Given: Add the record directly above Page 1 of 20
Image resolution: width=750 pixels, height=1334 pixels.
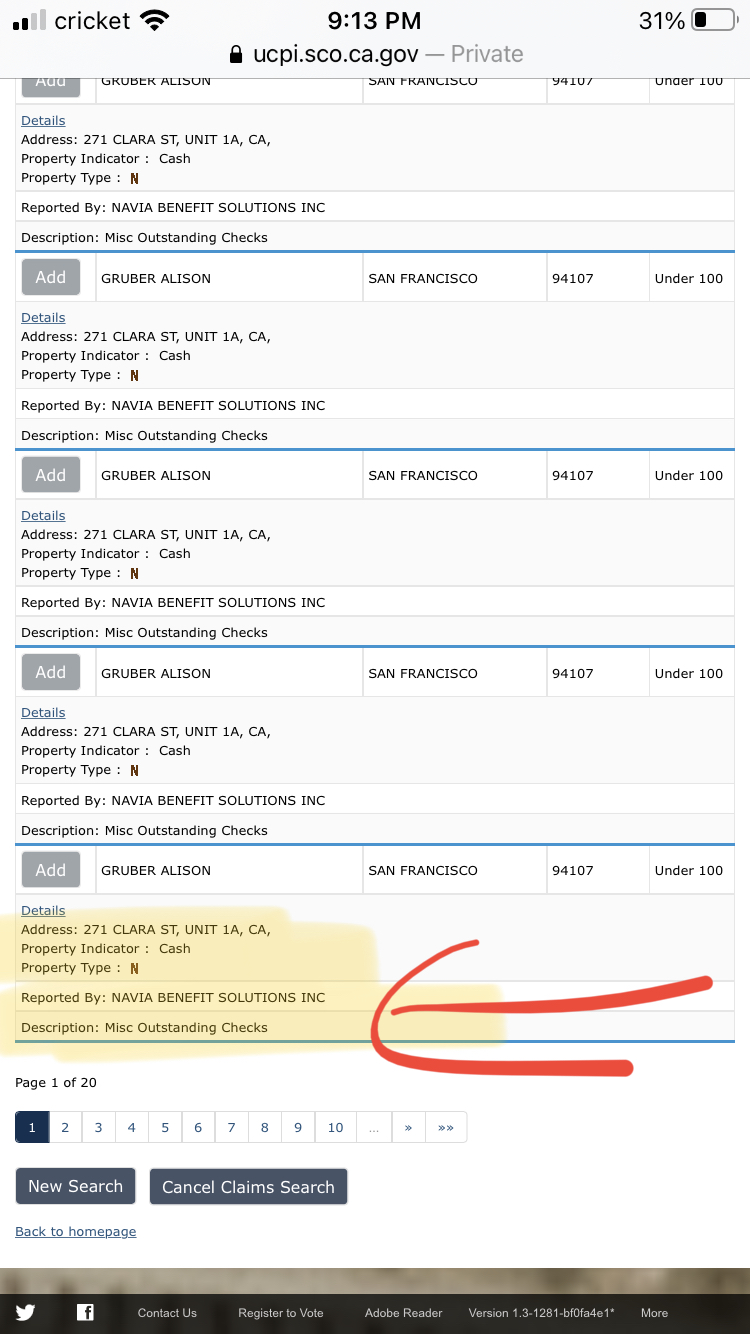Looking at the screenshot, I should coord(51,870).
